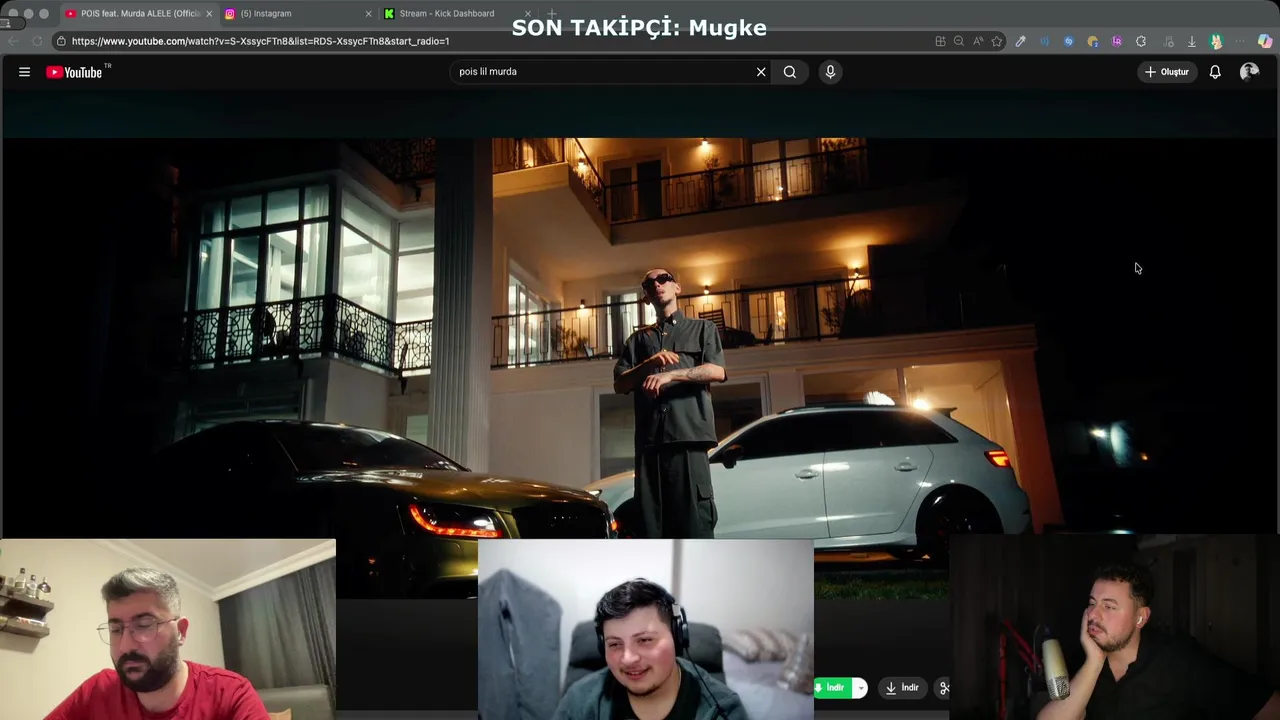This screenshot has width=1280, height=720.
Task: Open the eyedropper color picker extension
Action: coord(1020,41)
